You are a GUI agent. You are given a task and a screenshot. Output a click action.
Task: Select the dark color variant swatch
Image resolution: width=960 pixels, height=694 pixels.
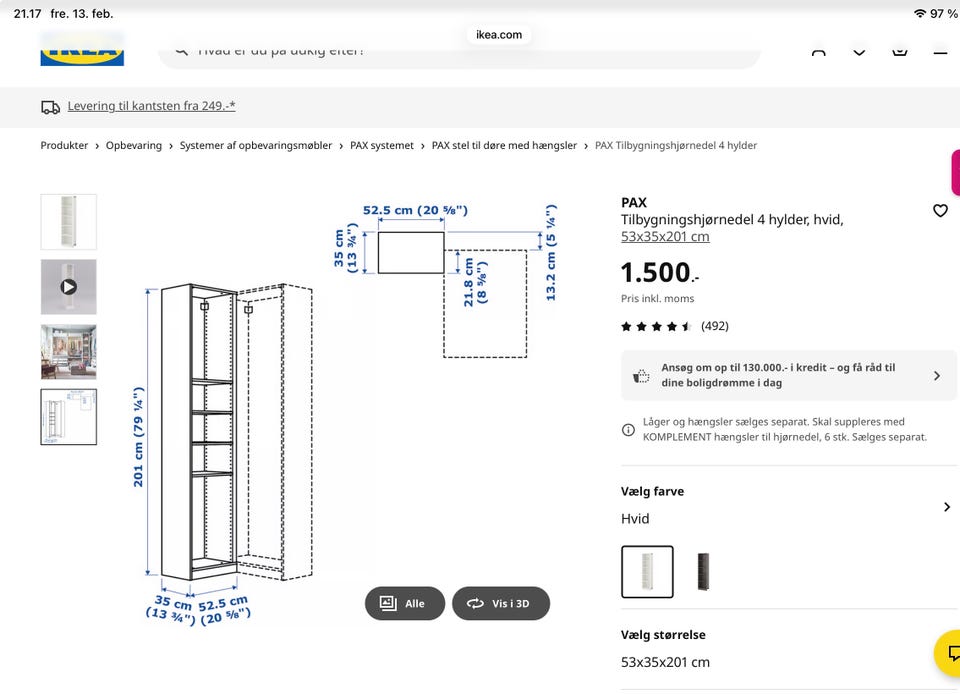(x=702, y=572)
